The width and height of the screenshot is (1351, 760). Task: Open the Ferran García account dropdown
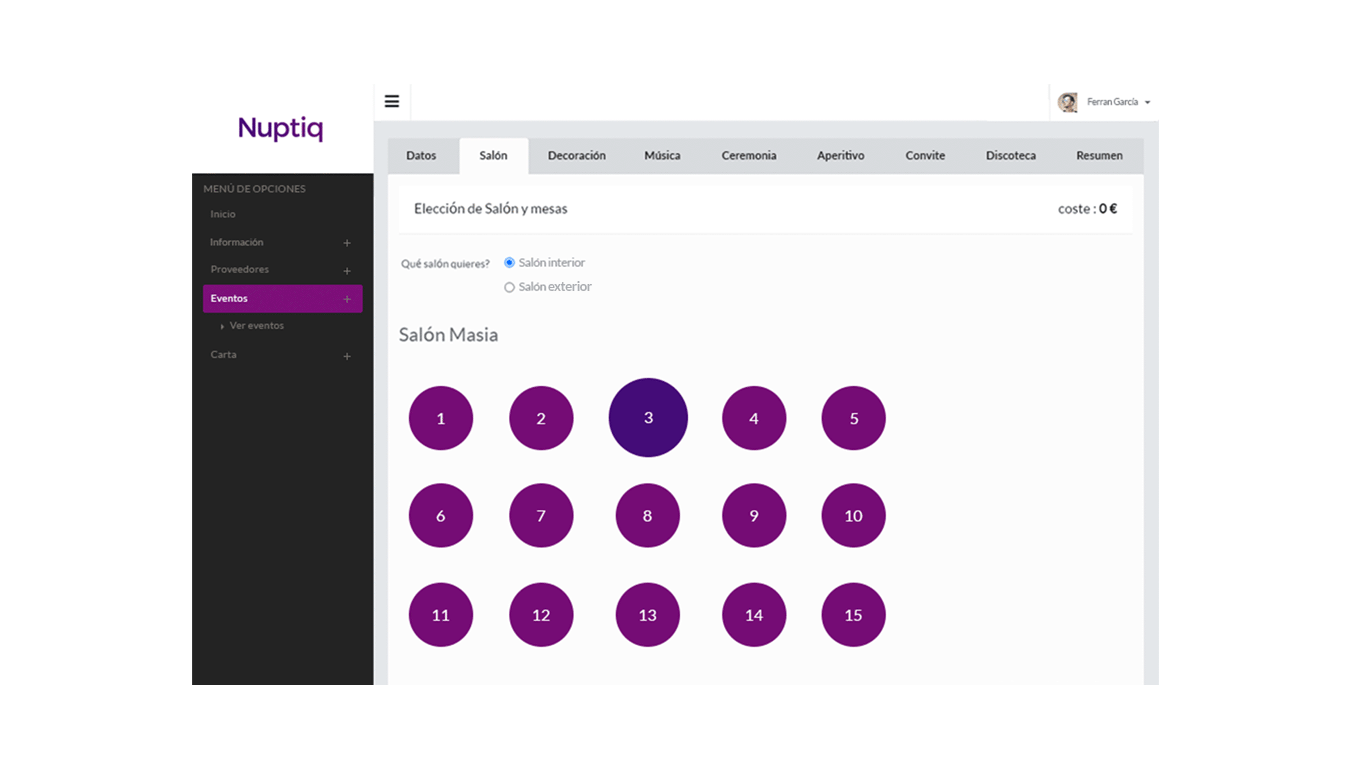[x=1147, y=101]
